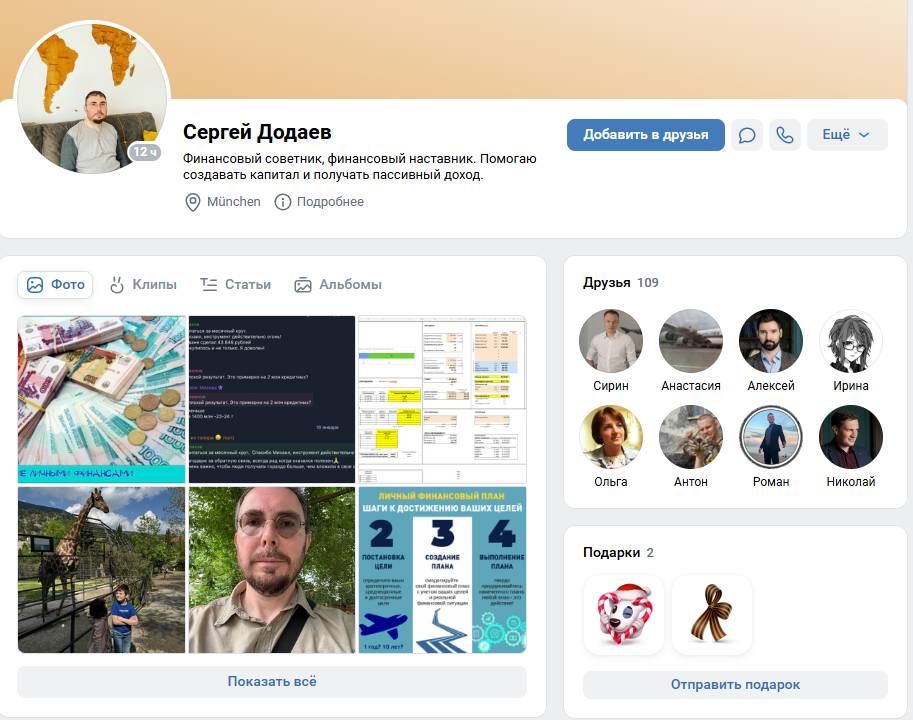The image size is (913, 720).
Task: Click the name Анастасия under avatar
Action: [691, 386]
